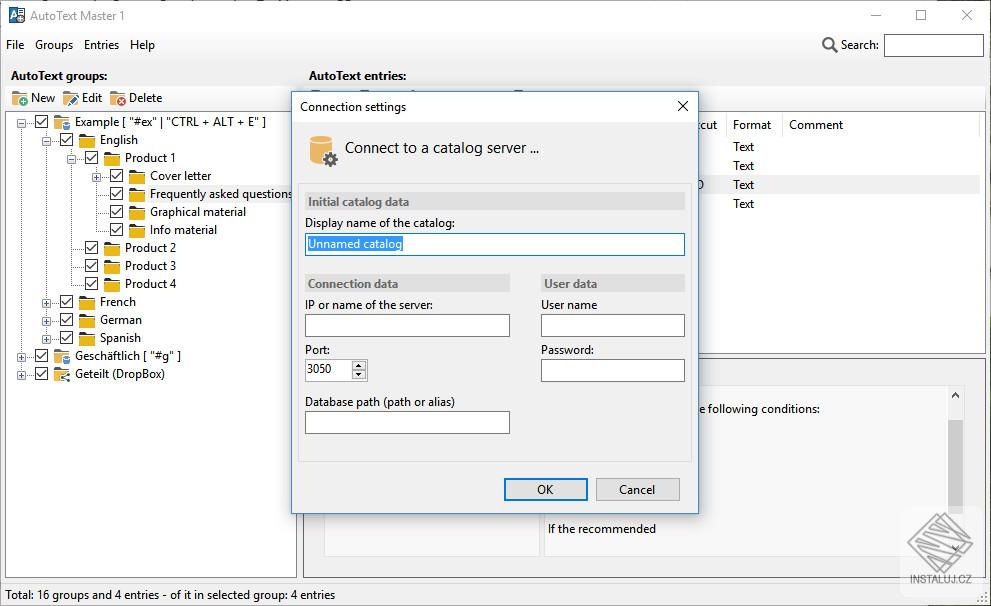The width and height of the screenshot is (991, 606).
Task: Increase the Port value with up arrow
Action: point(359,365)
